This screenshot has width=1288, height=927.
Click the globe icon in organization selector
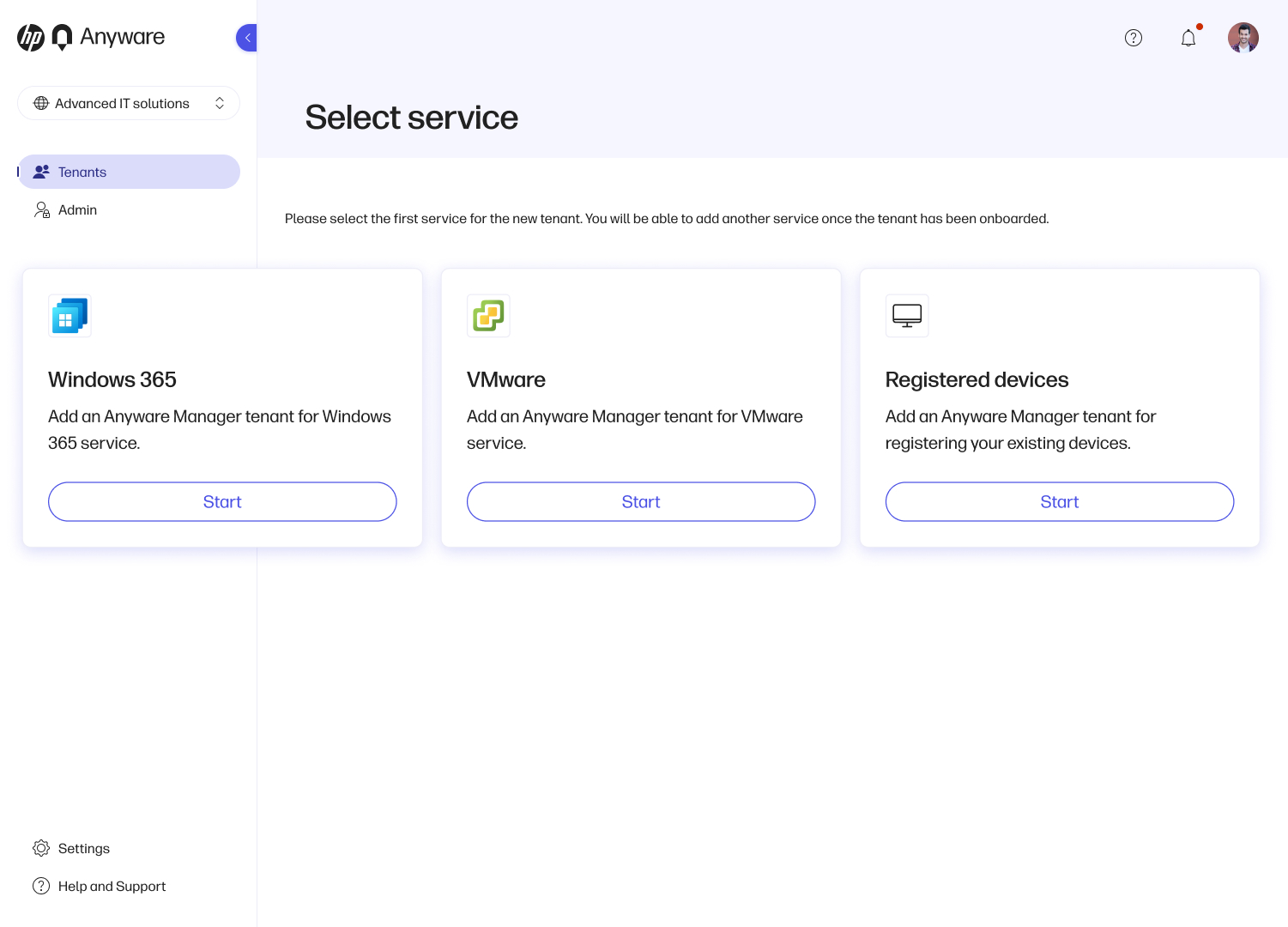click(x=41, y=103)
